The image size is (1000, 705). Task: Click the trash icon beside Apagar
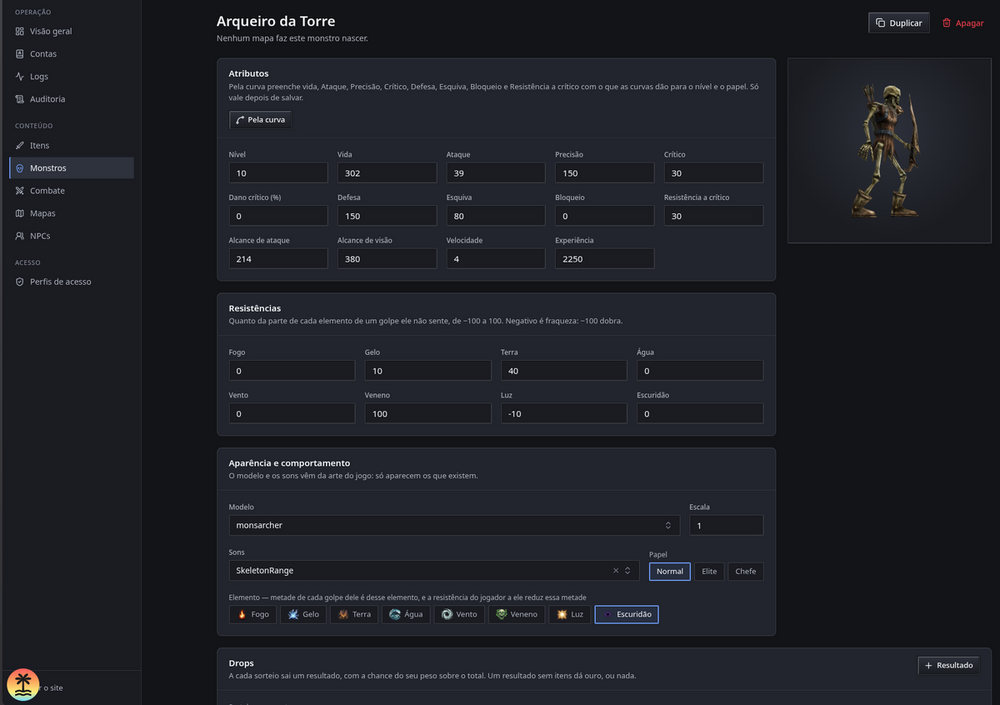click(946, 23)
